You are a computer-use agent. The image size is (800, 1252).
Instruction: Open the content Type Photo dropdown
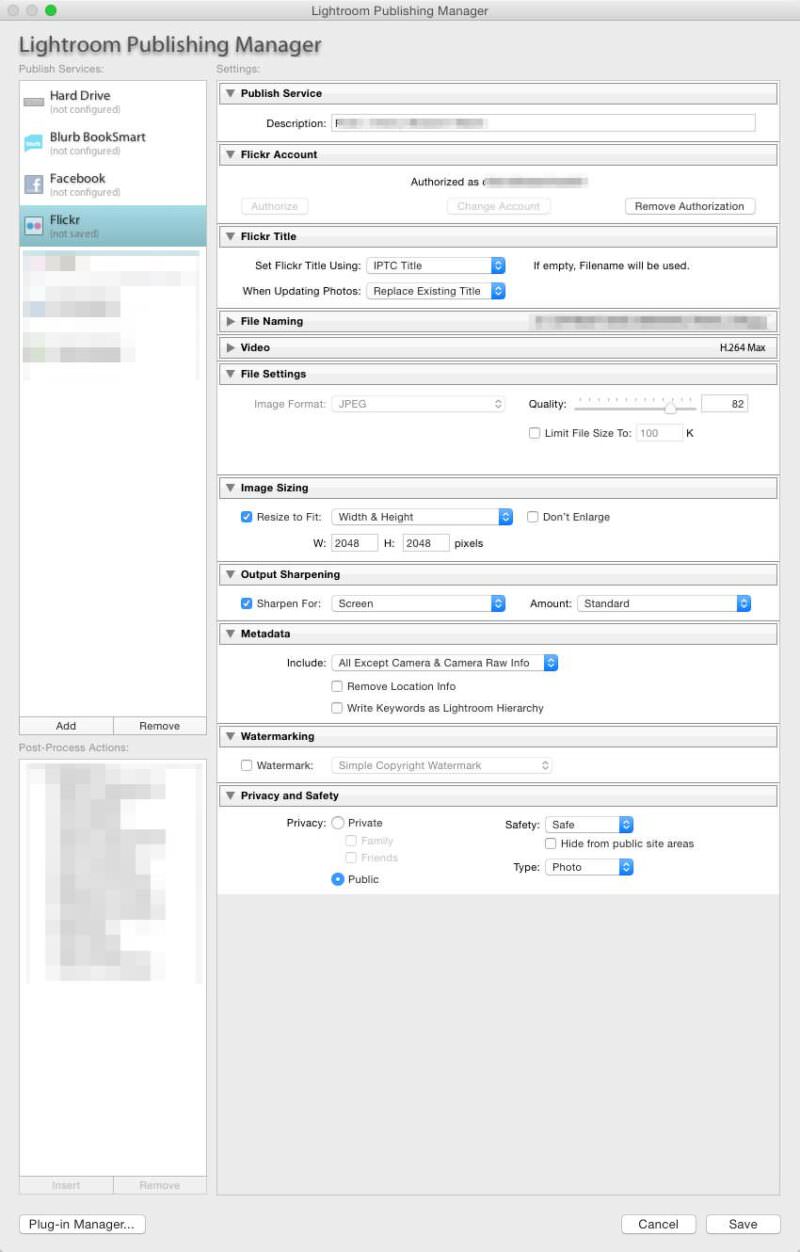pyautogui.click(x=589, y=867)
